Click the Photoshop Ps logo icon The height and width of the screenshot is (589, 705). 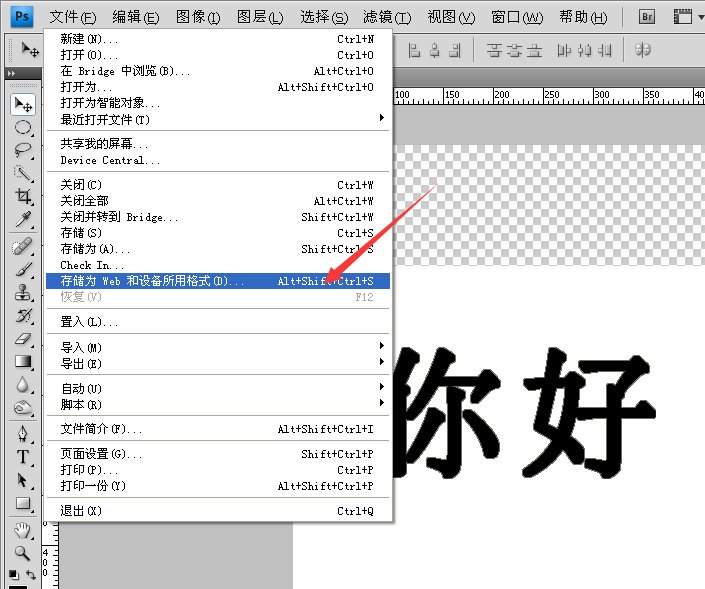pyautogui.click(x=22, y=17)
